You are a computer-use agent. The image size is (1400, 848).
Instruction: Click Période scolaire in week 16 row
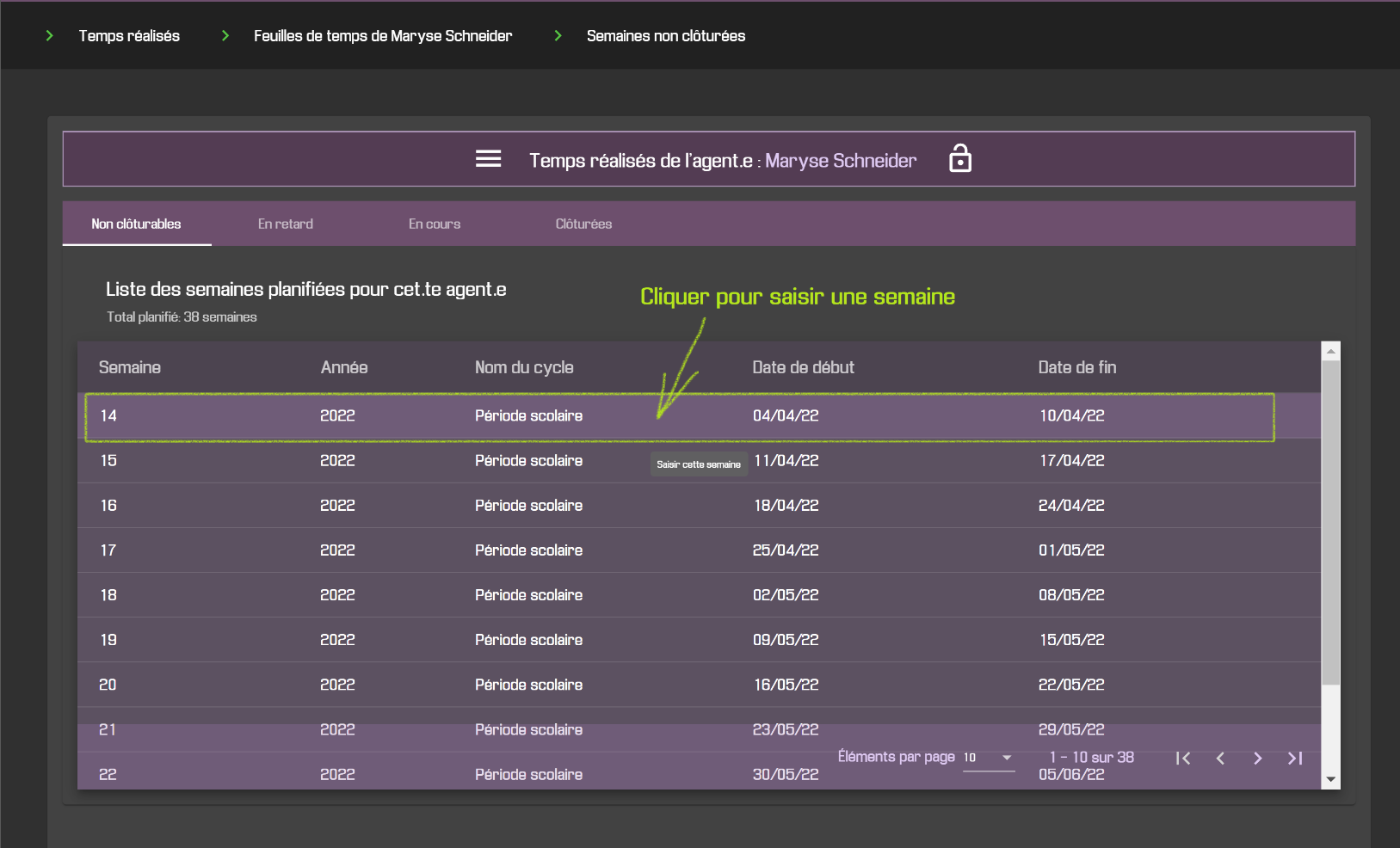click(x=528, y=505)
